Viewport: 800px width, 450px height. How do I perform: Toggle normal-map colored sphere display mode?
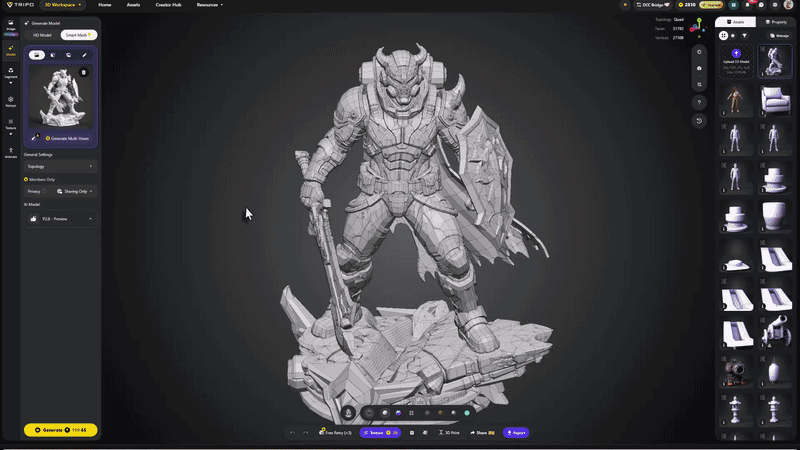(398, 413)
